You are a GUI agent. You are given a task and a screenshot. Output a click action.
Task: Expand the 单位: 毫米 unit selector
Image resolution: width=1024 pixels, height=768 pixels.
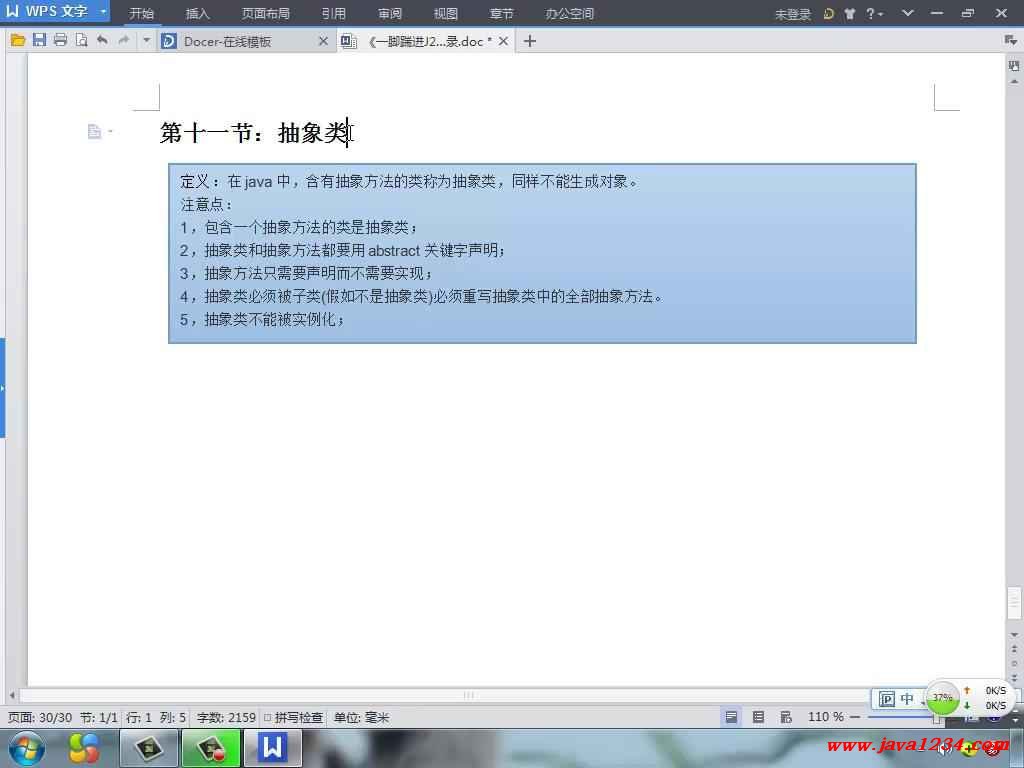click(x=361, y=717)
